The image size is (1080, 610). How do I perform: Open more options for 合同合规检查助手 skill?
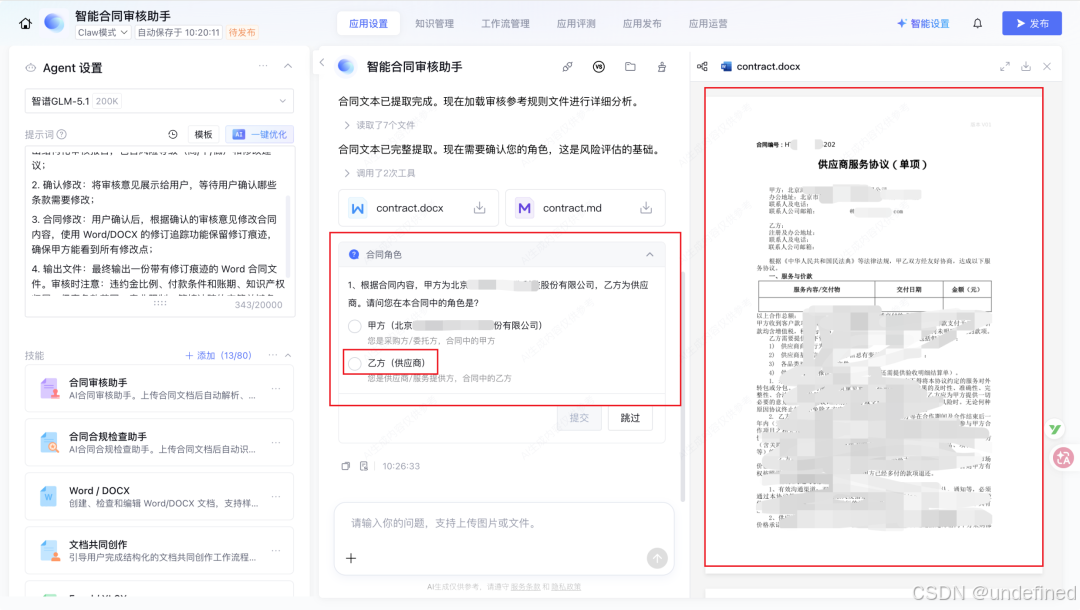pos(276,443)
